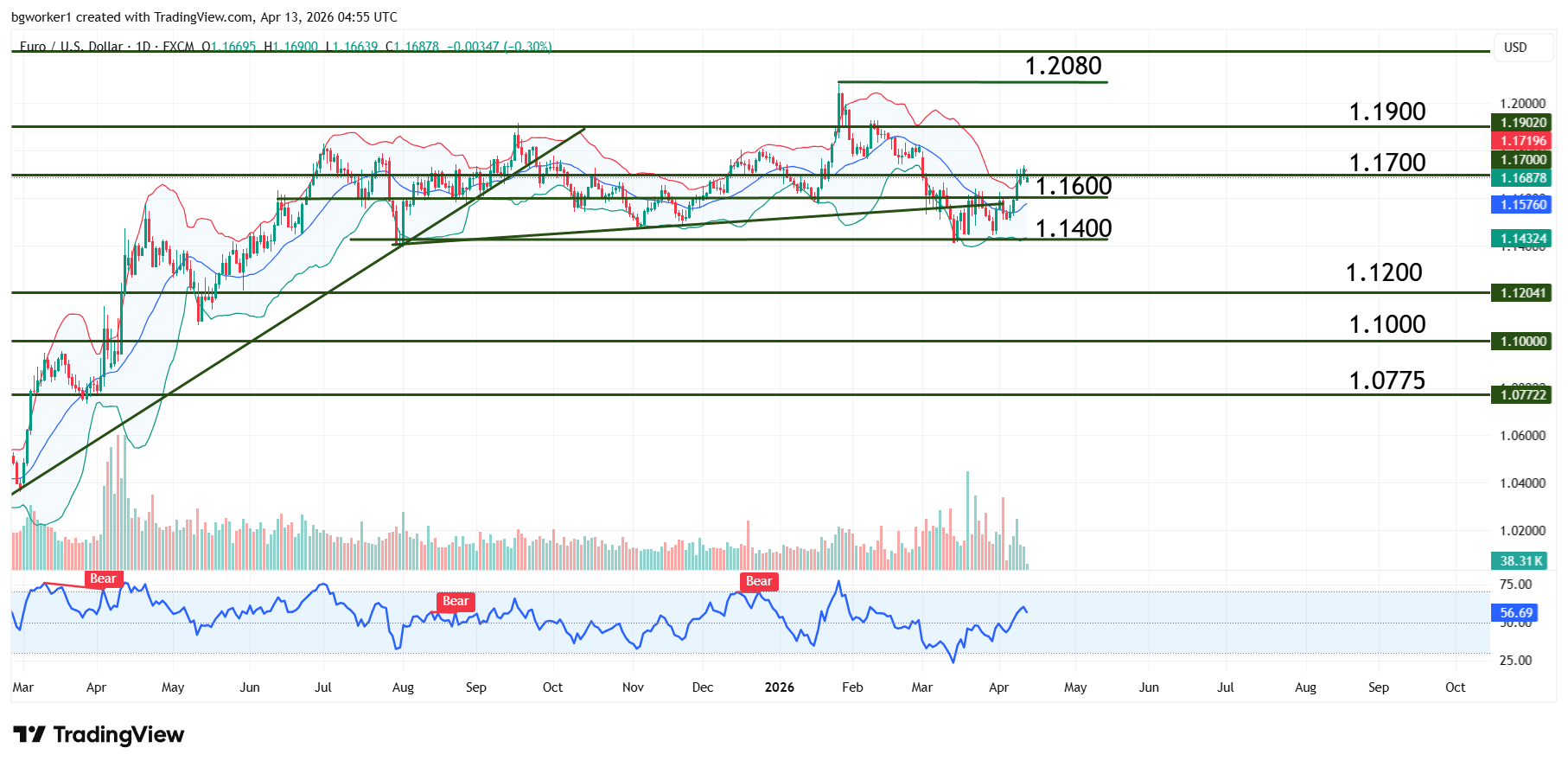Select the blue 1.15760 price tag
The image size is (1568, 767).
tap(1522, 205)
